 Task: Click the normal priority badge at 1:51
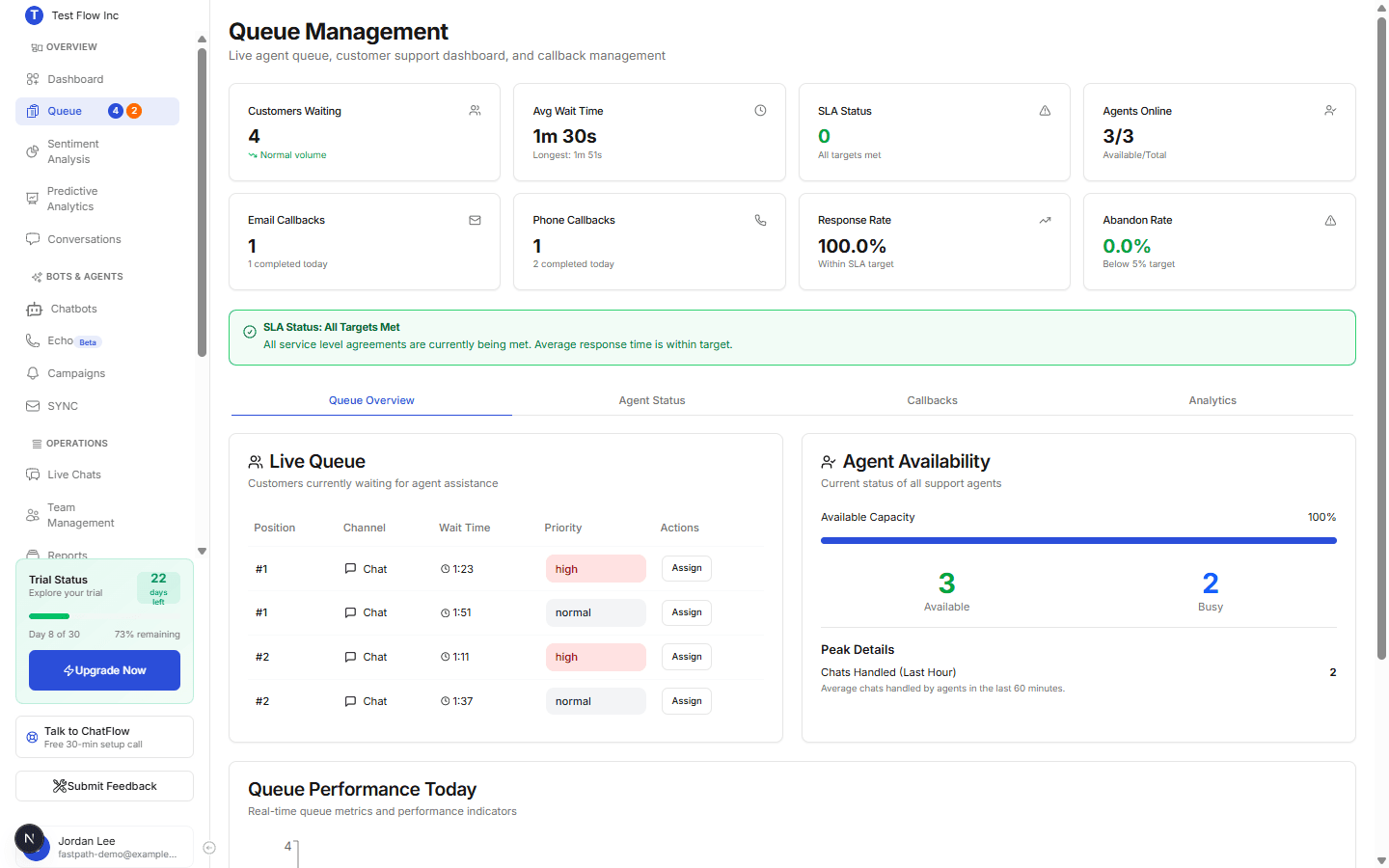(595, 612)
